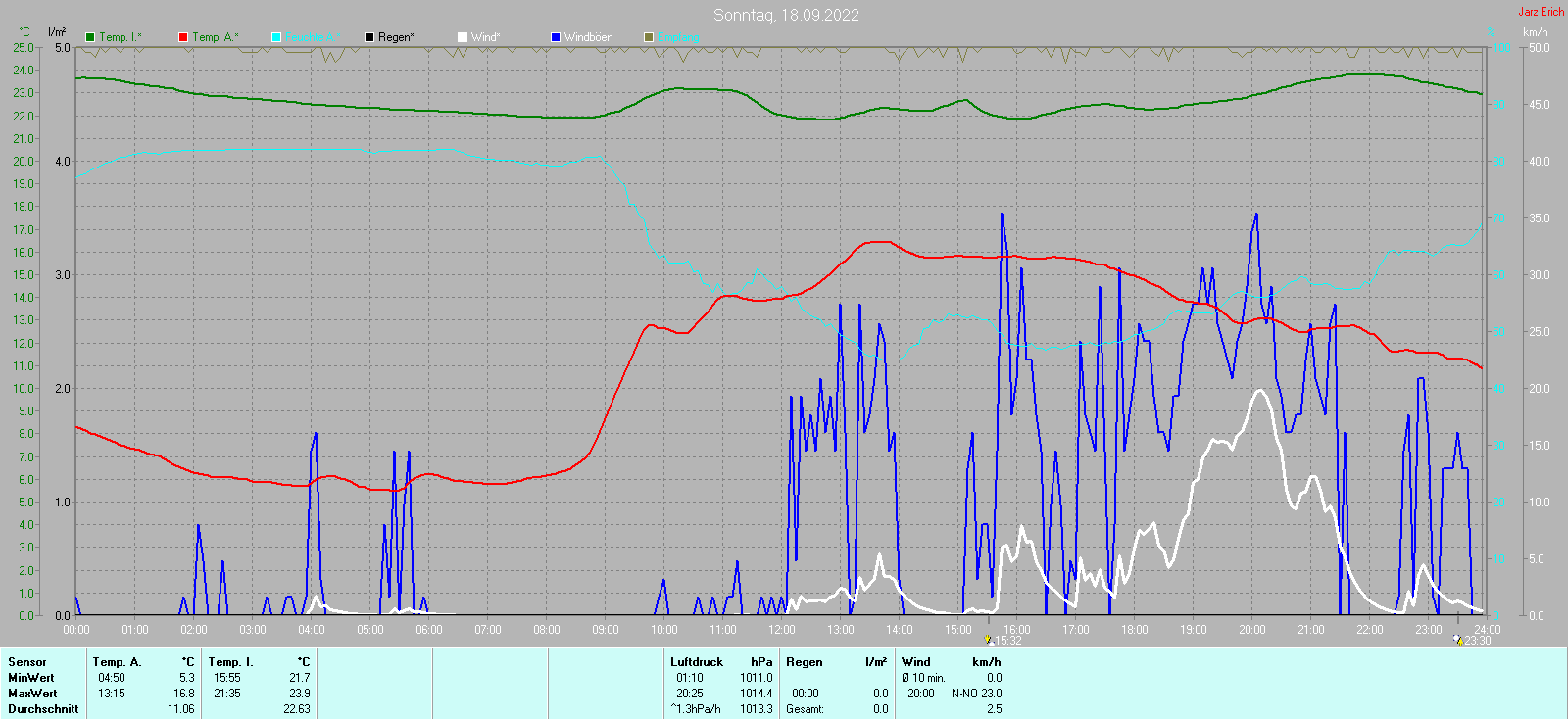Click the date title Sonntag, 18.09.2022
This screenshot has width=1568, height=719.
(x=786, y=15)
